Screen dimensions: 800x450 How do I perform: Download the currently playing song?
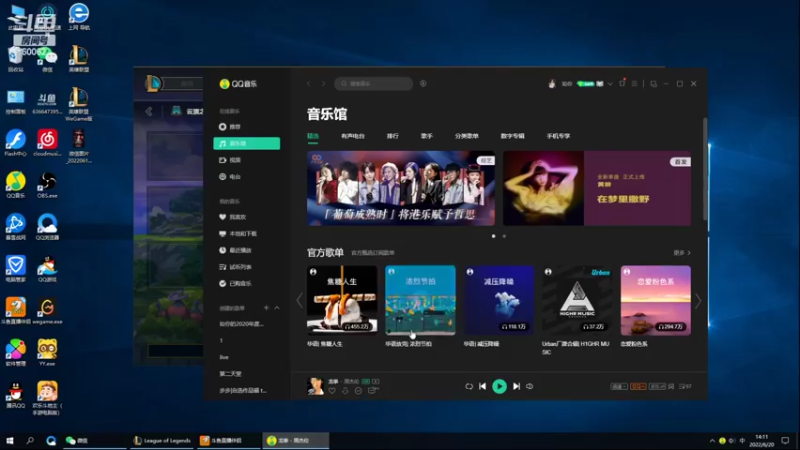tap(345, 391)
